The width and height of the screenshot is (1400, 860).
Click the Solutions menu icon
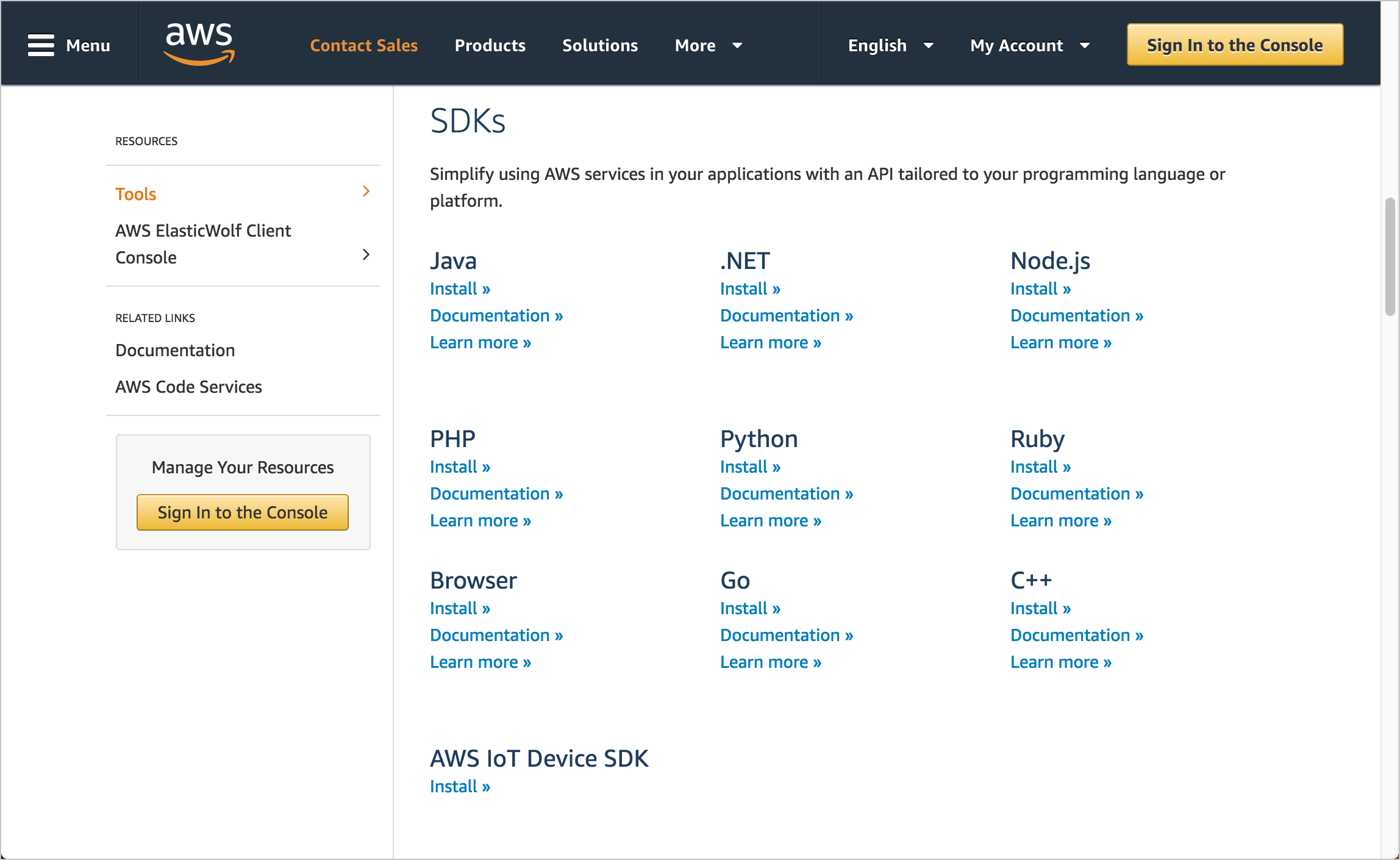[599, 44]
